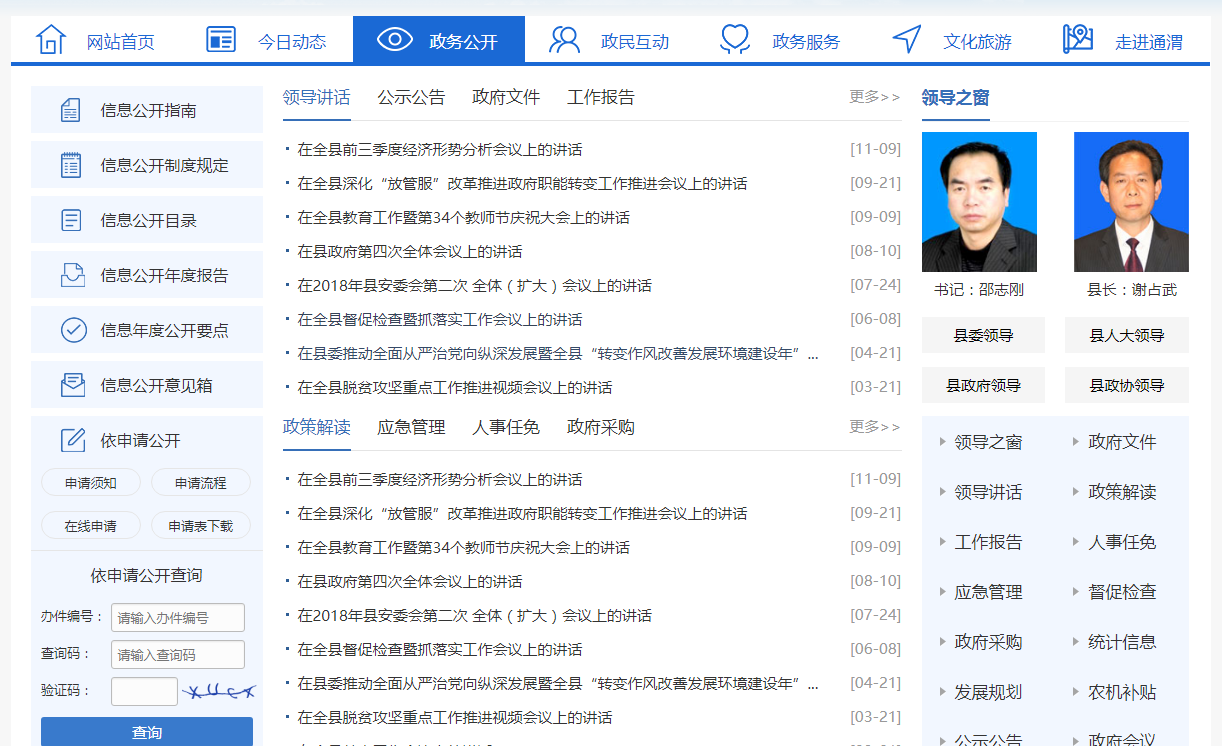Click the paper plane icon for 文化旅游
Image resolution: width=1222 pixels, height=746 pixels.
pos(907,40)
